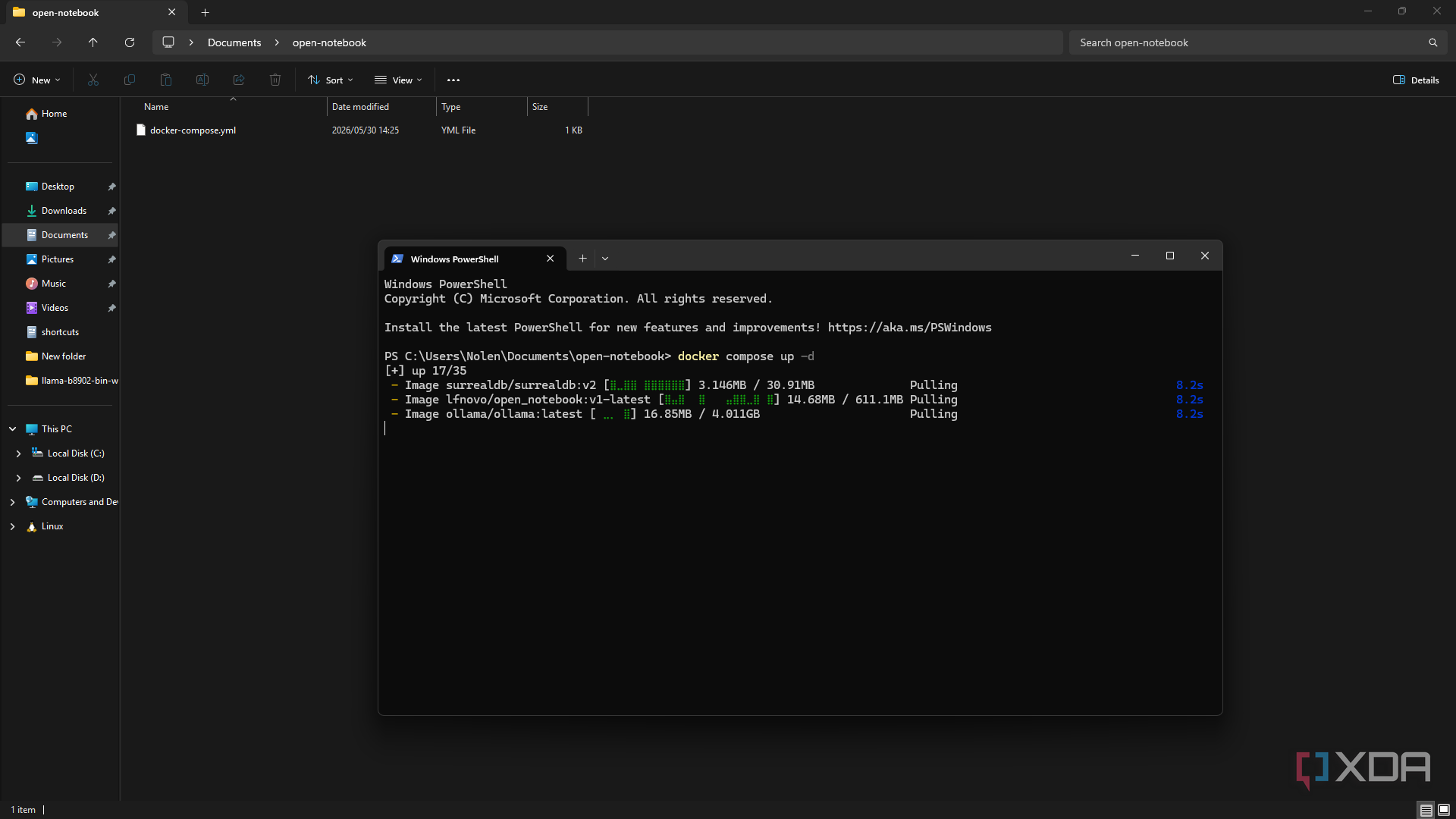
Task: Expand the Linux tree node
Action: (12, 526)
